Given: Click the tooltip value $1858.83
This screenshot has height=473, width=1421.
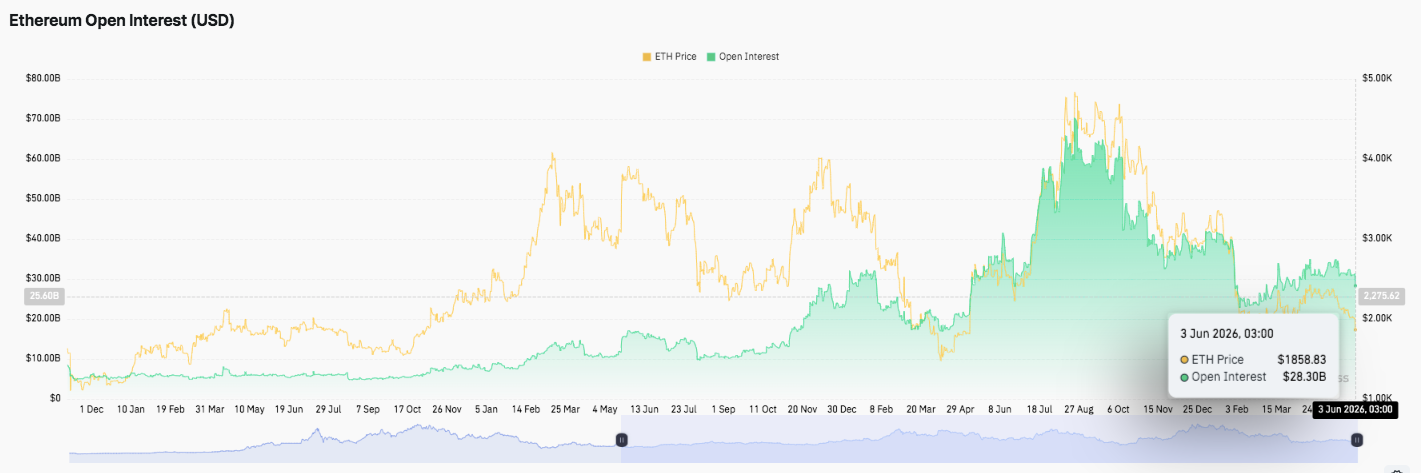Looking at the screenshot, I should (1301, 359).
